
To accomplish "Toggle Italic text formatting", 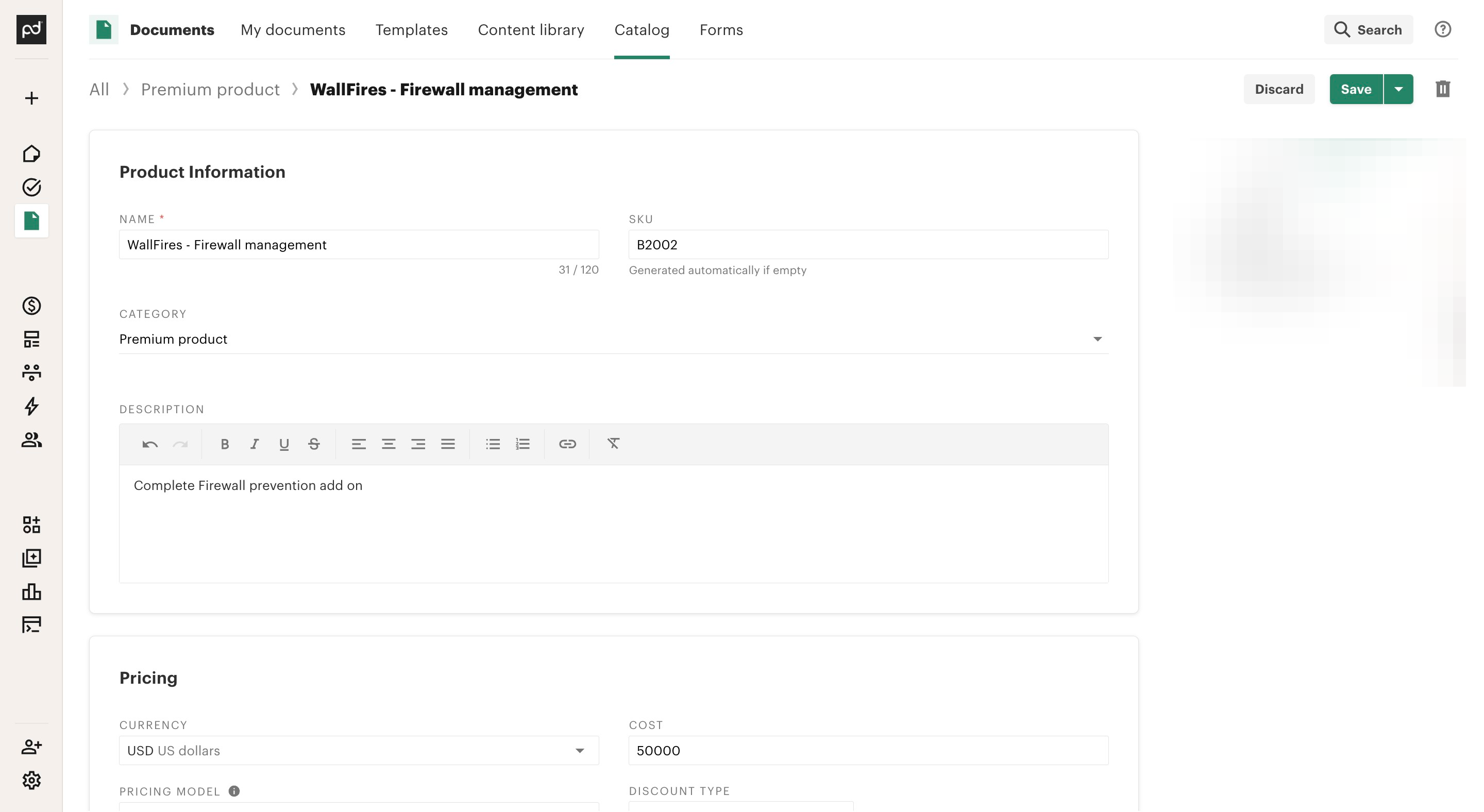I will click(254, 444).
